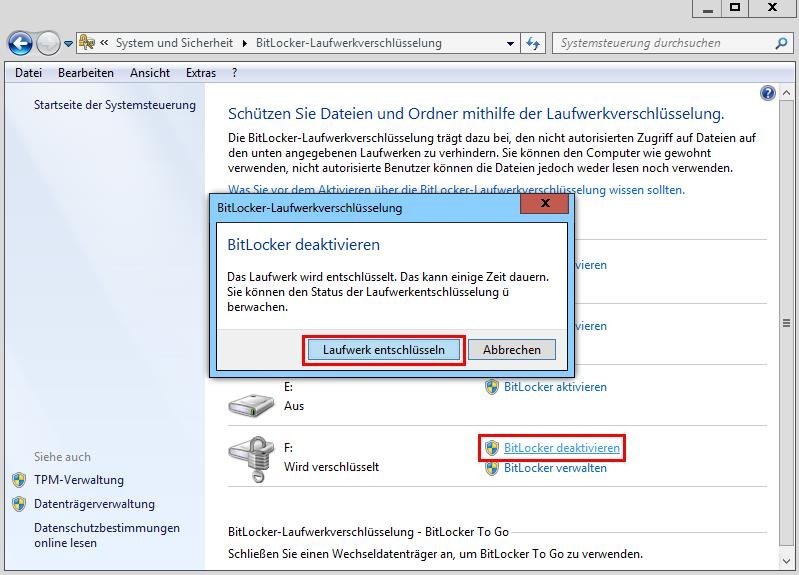799x575 pixels.
Task: Open the 'Was Sie vor dem Aktivieren' info link
Action: click(x=456, y=190)
